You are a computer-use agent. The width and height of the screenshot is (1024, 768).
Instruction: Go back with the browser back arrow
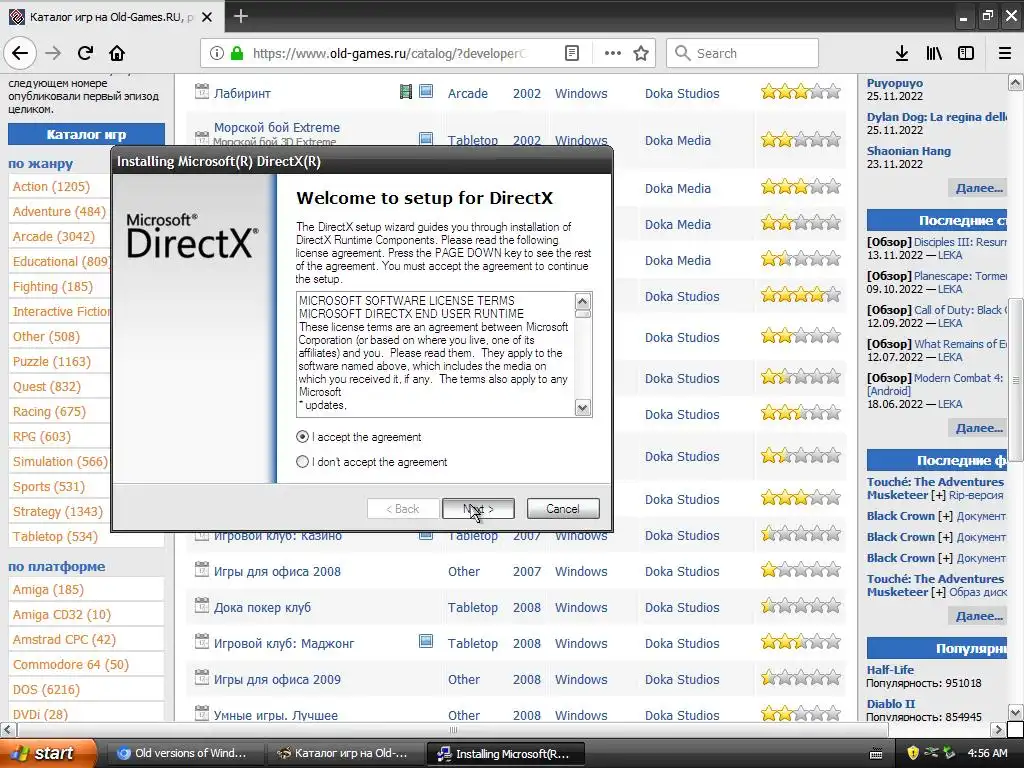[20, 53]
